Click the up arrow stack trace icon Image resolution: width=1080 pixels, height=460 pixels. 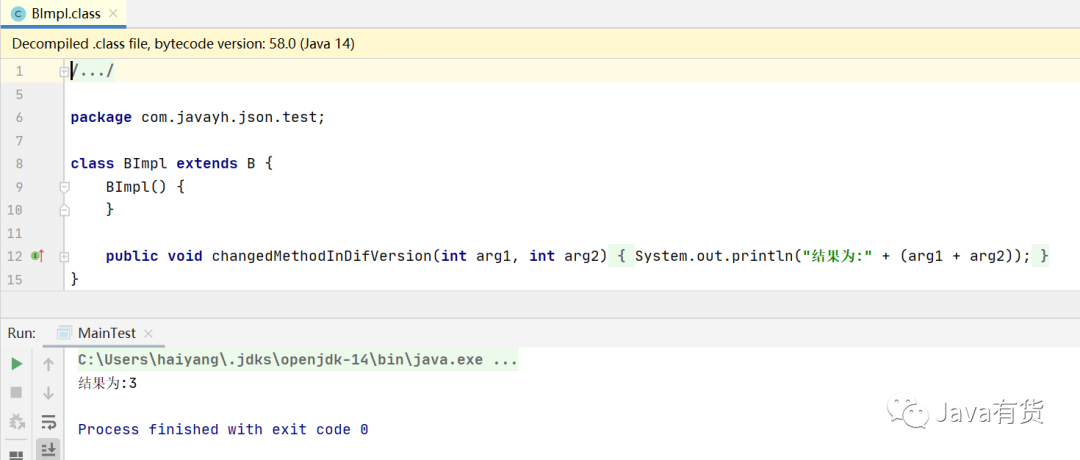[48, 364]
